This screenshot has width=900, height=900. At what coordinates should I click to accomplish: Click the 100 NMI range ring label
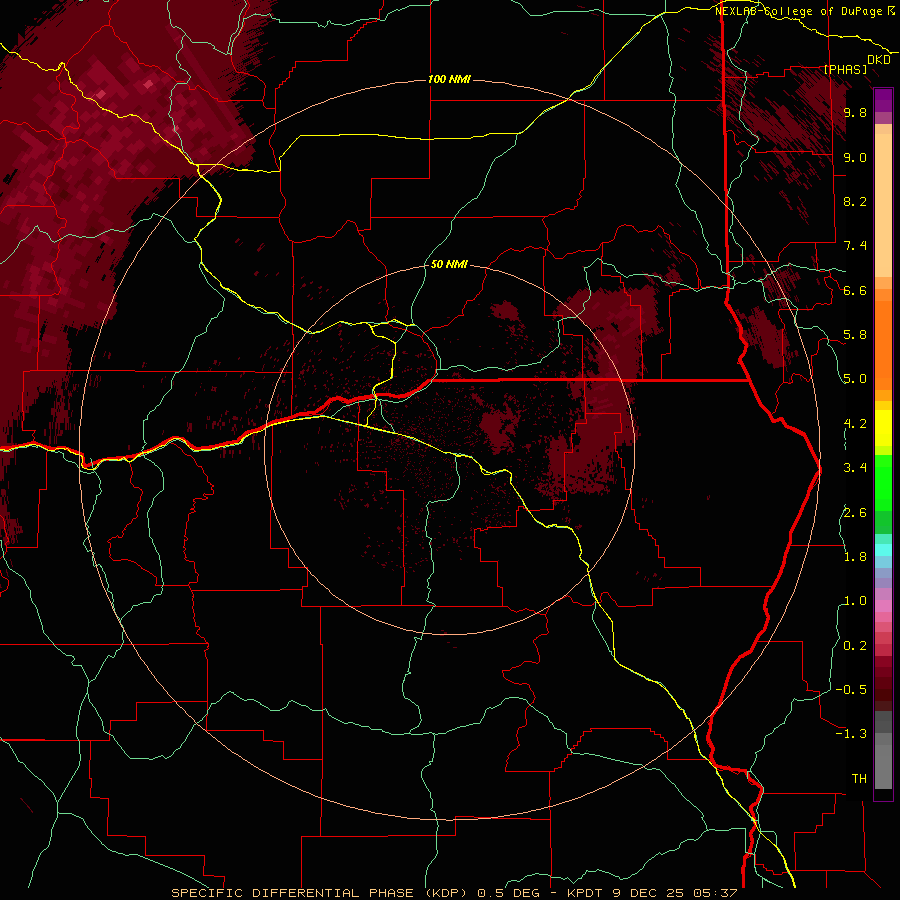click(449, 79)
